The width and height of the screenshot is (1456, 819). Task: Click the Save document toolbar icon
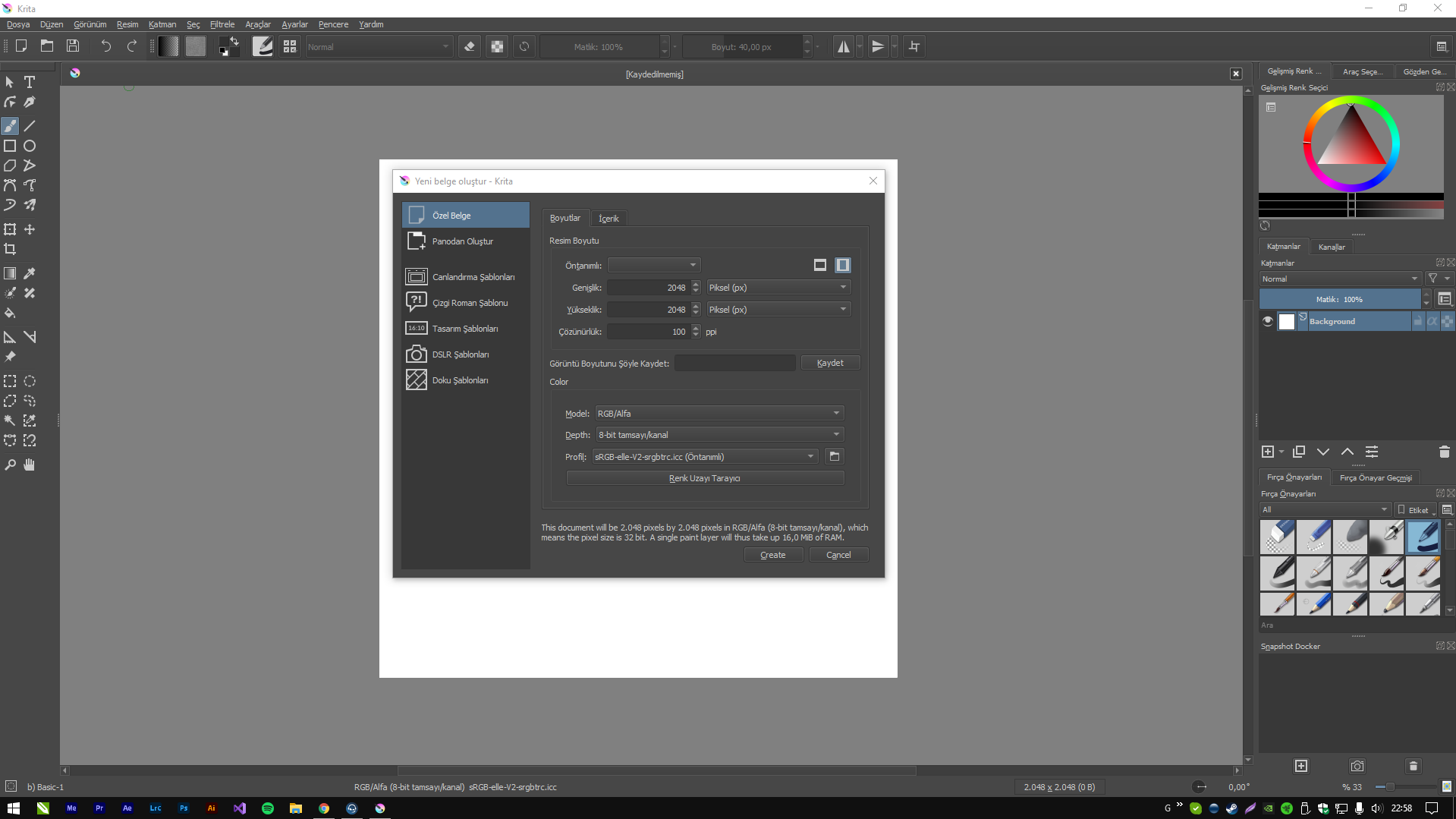tap(73, 46)
